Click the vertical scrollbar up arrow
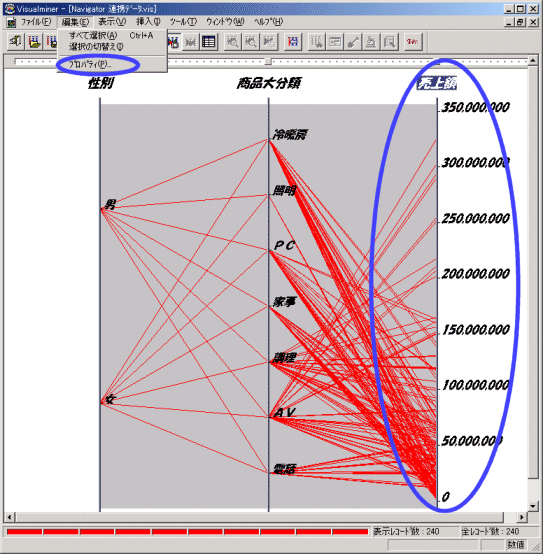 coord(533,61)
